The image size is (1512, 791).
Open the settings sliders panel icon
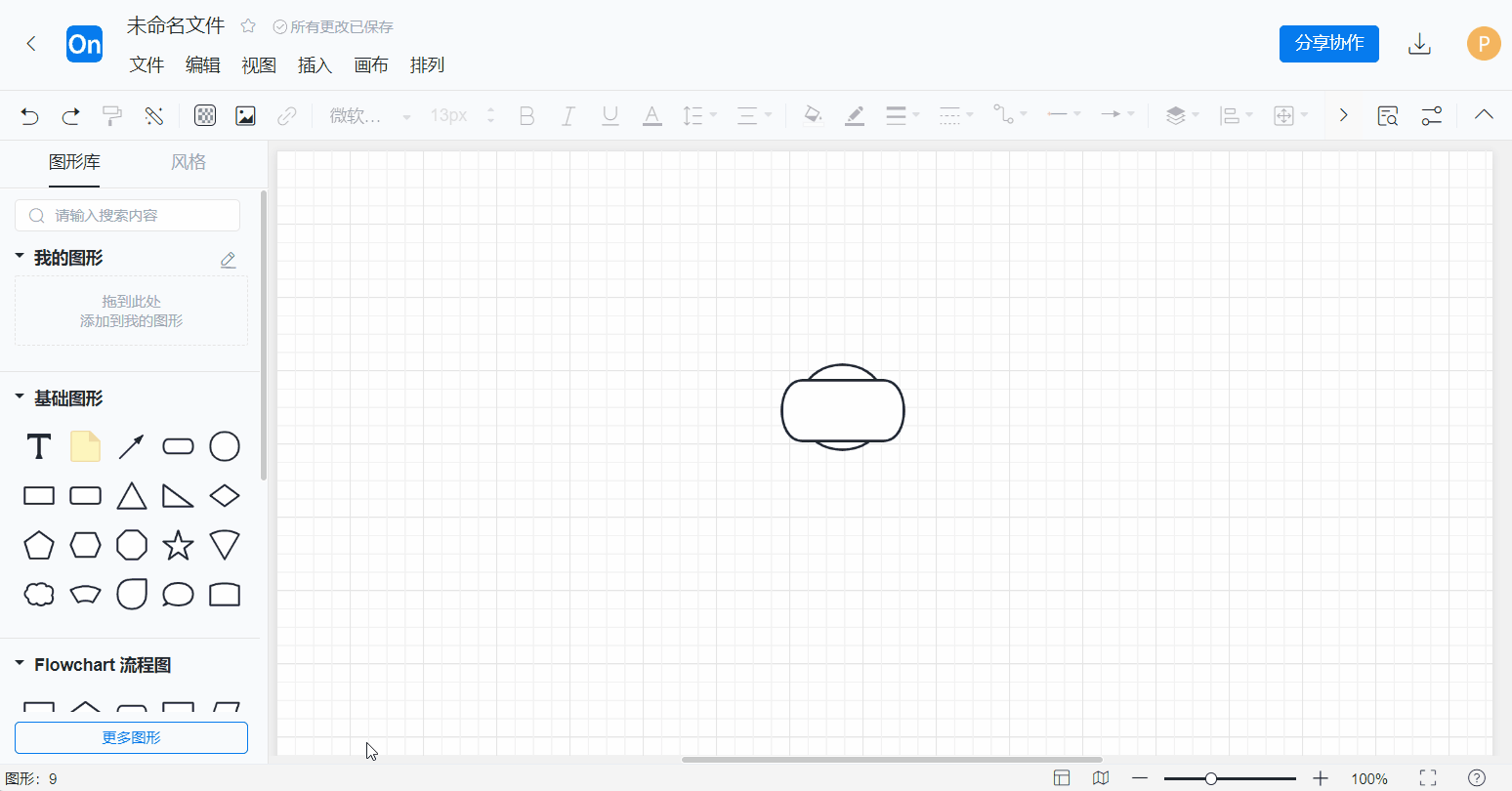point(1432,116)
